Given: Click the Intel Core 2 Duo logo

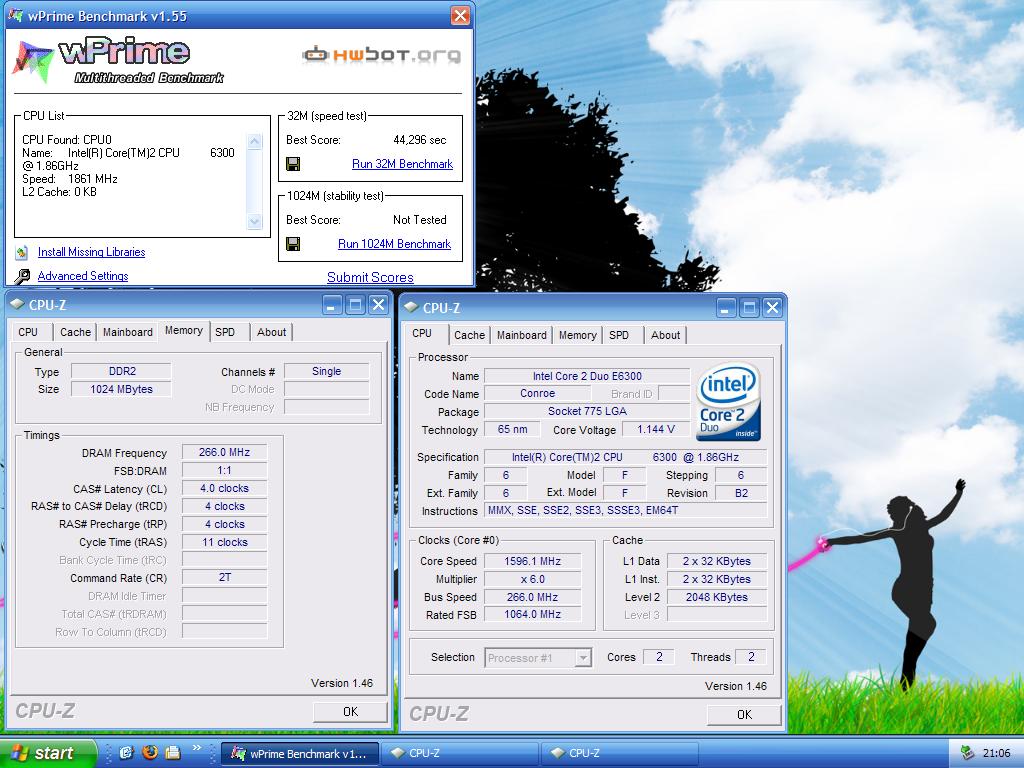Looking at the screenshot, I should (729, 402).
